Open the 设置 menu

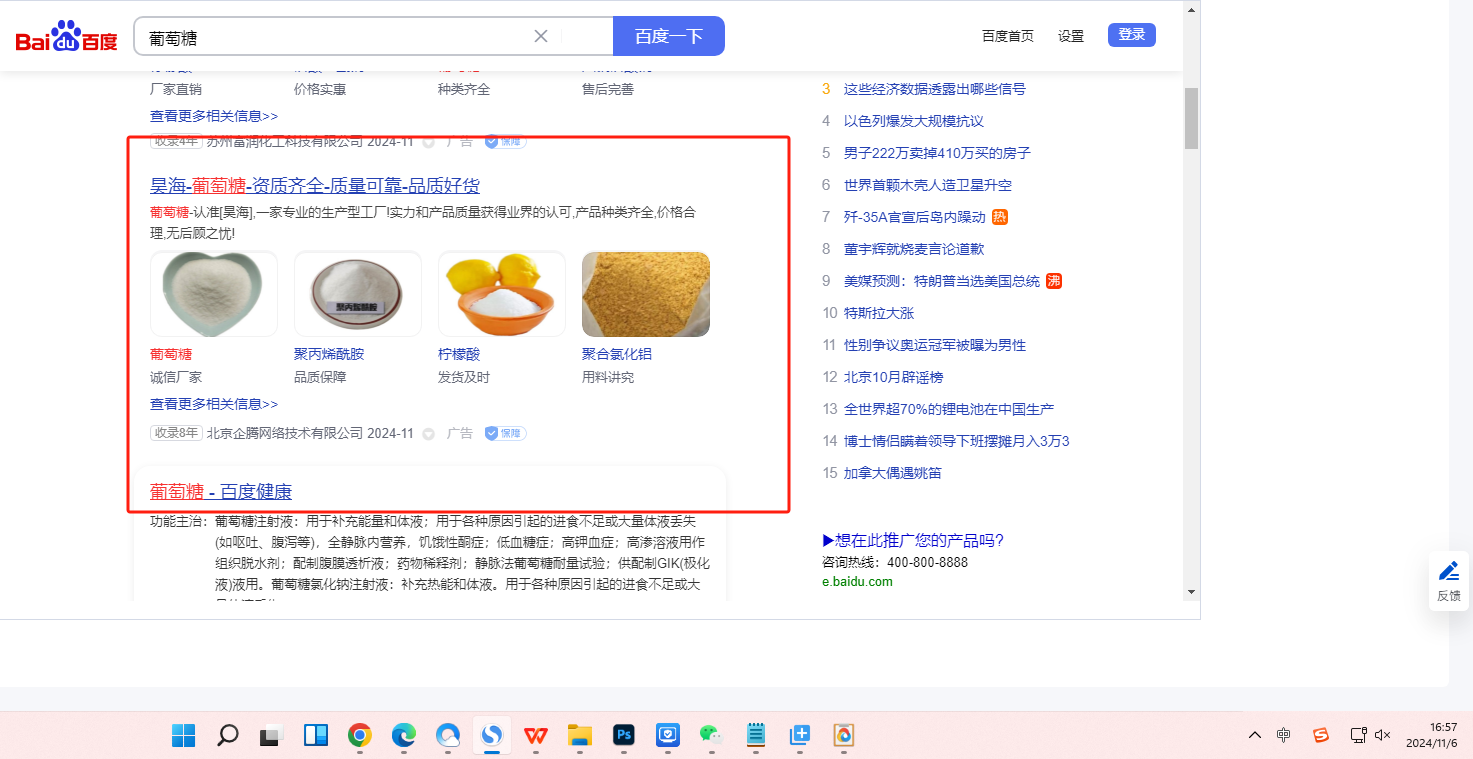tap(1071, 36)
